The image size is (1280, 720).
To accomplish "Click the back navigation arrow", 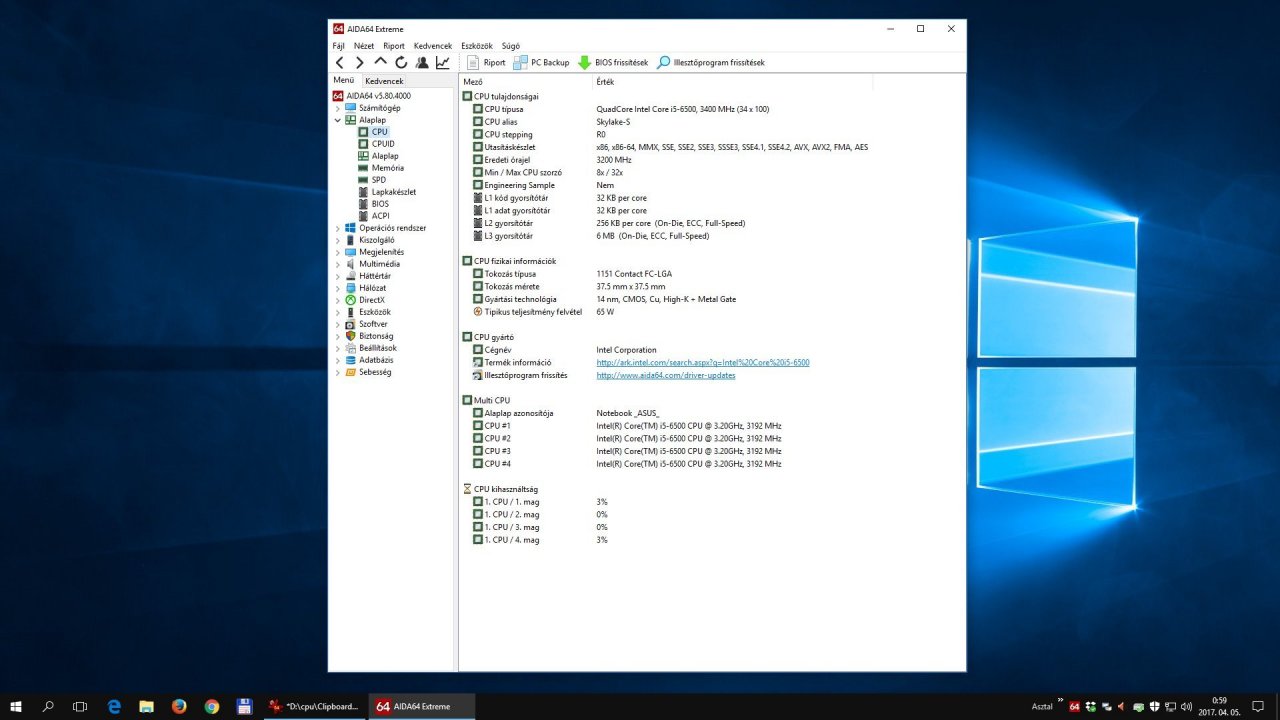I will pyautogui.click(x=340, y=62).
